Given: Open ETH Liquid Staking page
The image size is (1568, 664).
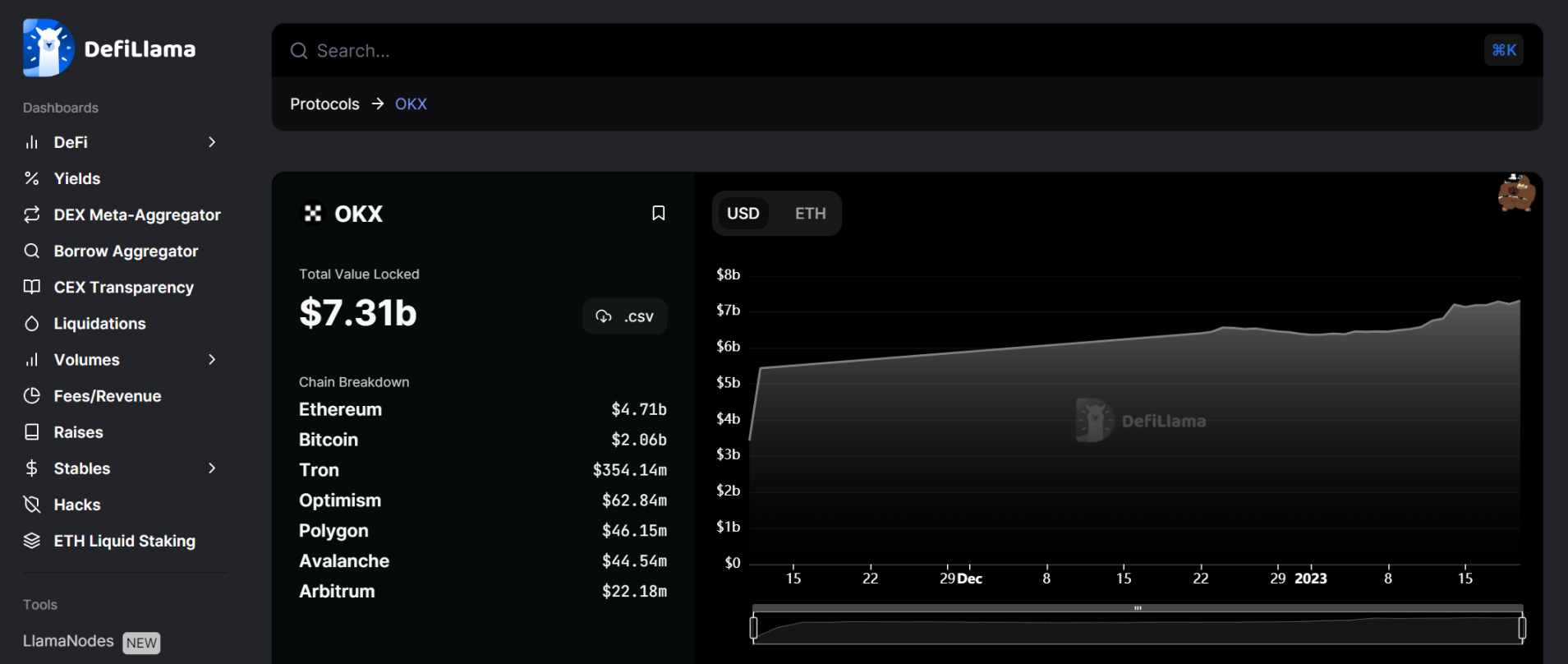Looking at the screenshot, I should [x=124, y=540].
